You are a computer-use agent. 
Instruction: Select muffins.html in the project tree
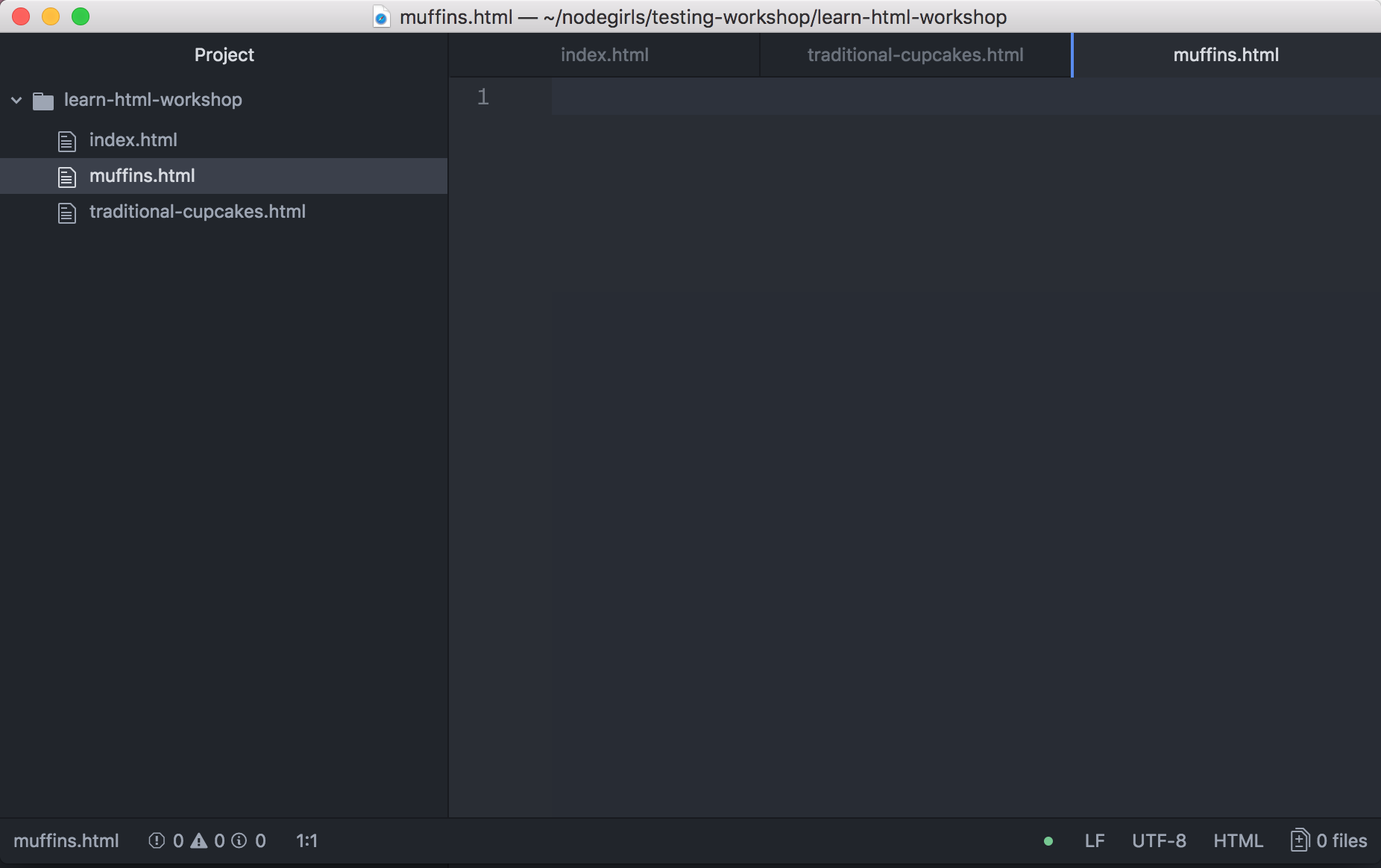click(x=224, y=176)
